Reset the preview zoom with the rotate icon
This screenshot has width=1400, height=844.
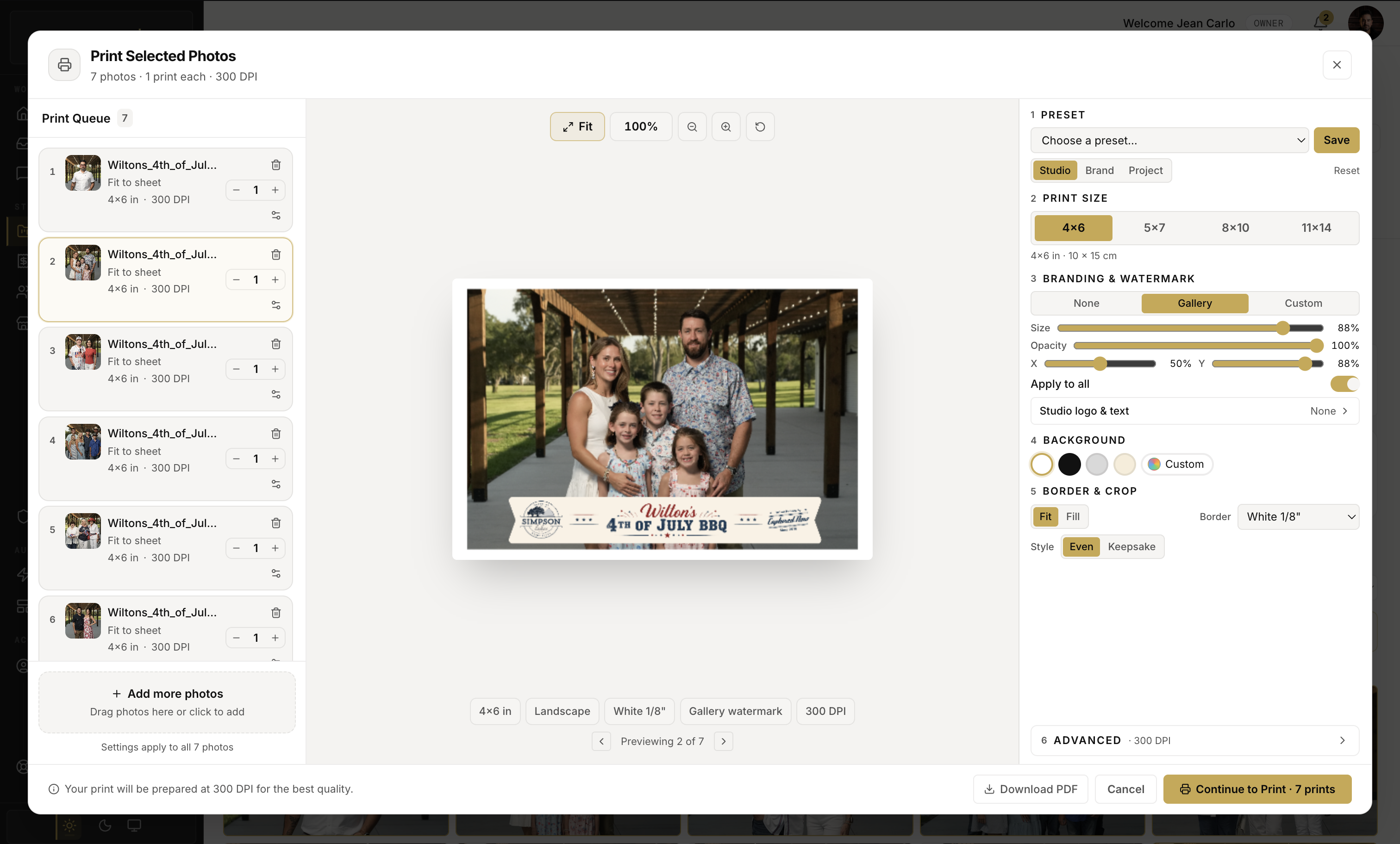760,127
